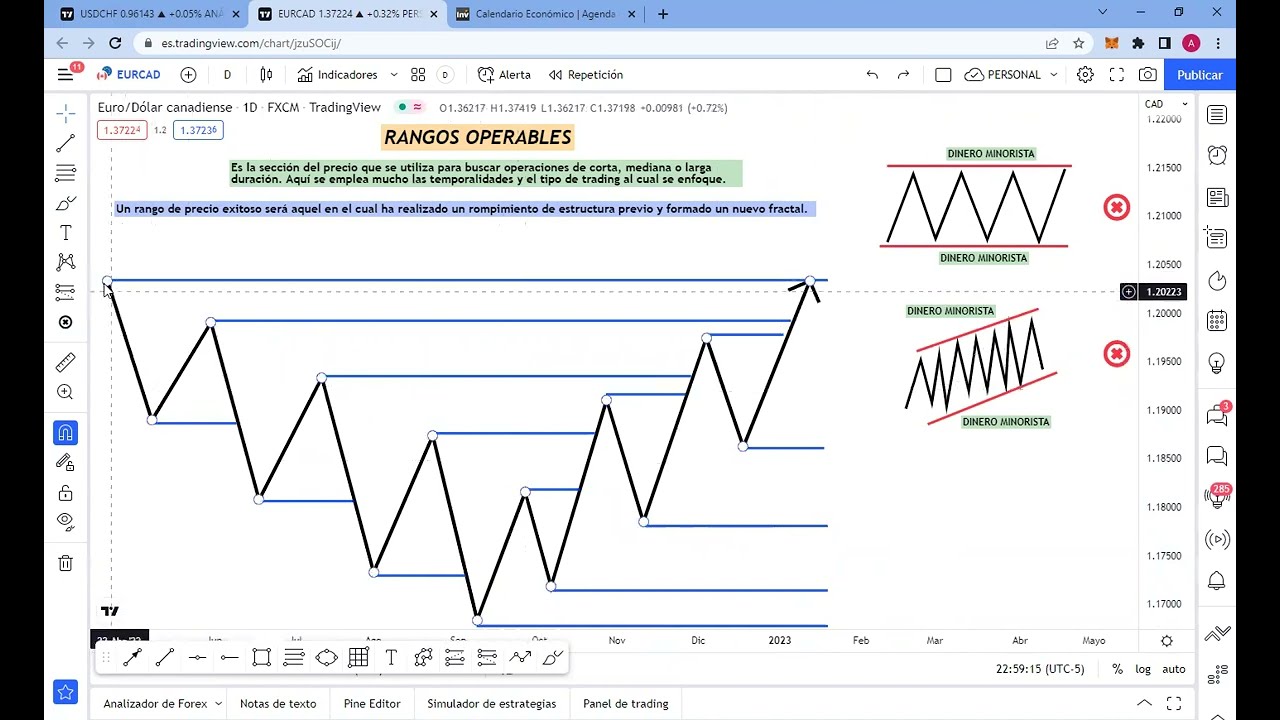Toggle the percent scale
The width and height of the screenshot is (1280, 720).
click(1117, 669)
